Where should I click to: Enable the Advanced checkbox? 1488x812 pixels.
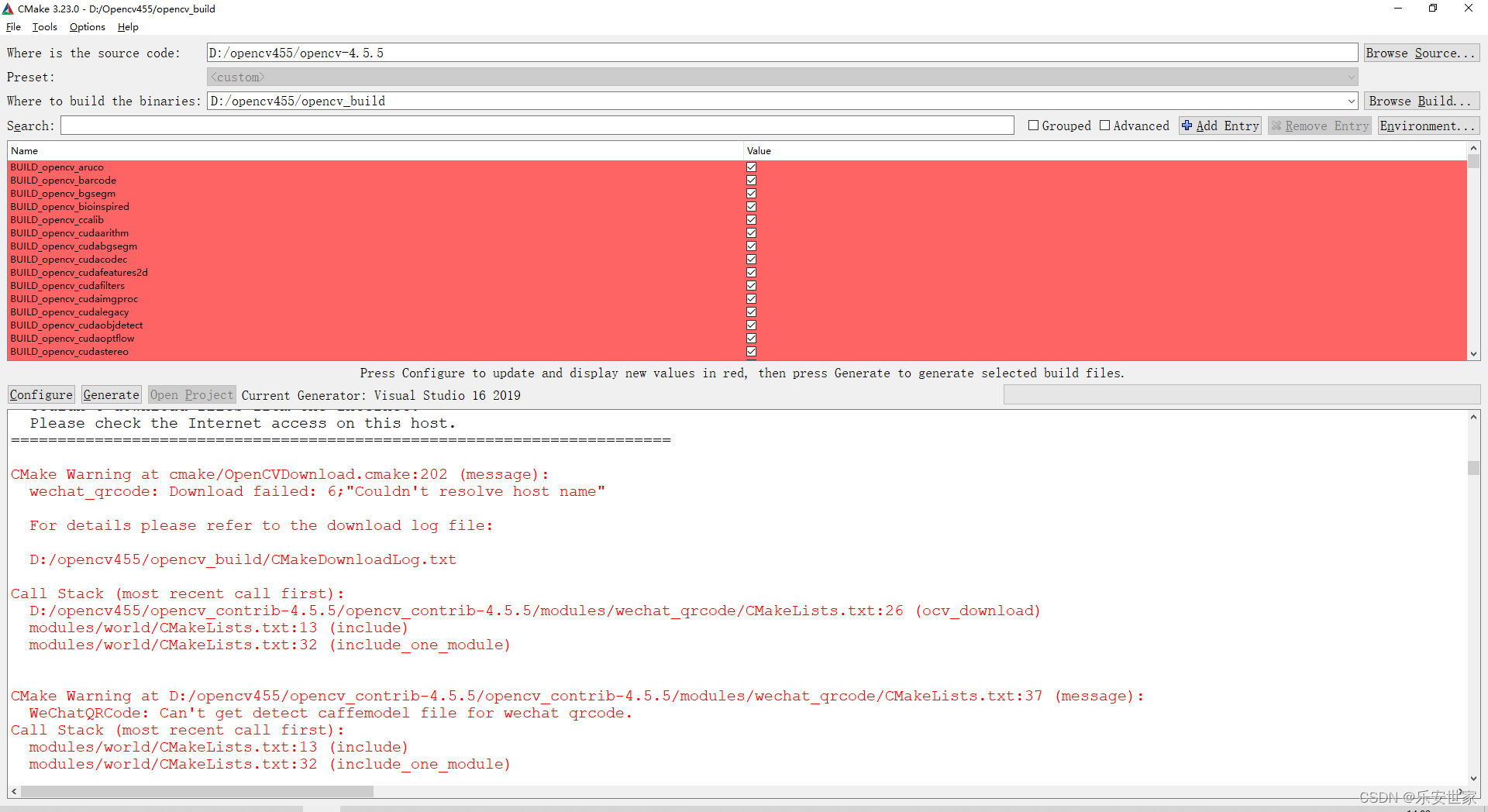click(1104, 126)
